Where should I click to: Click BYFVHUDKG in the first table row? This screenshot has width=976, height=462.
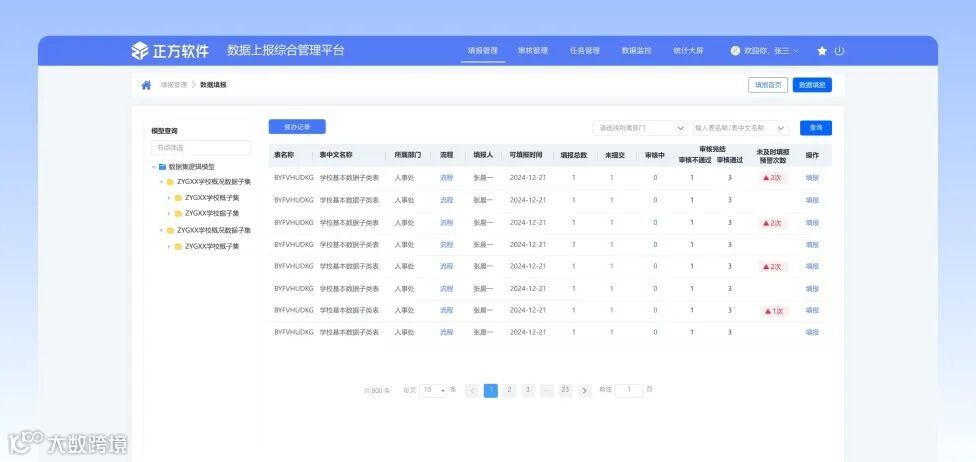tap(294, 177)
